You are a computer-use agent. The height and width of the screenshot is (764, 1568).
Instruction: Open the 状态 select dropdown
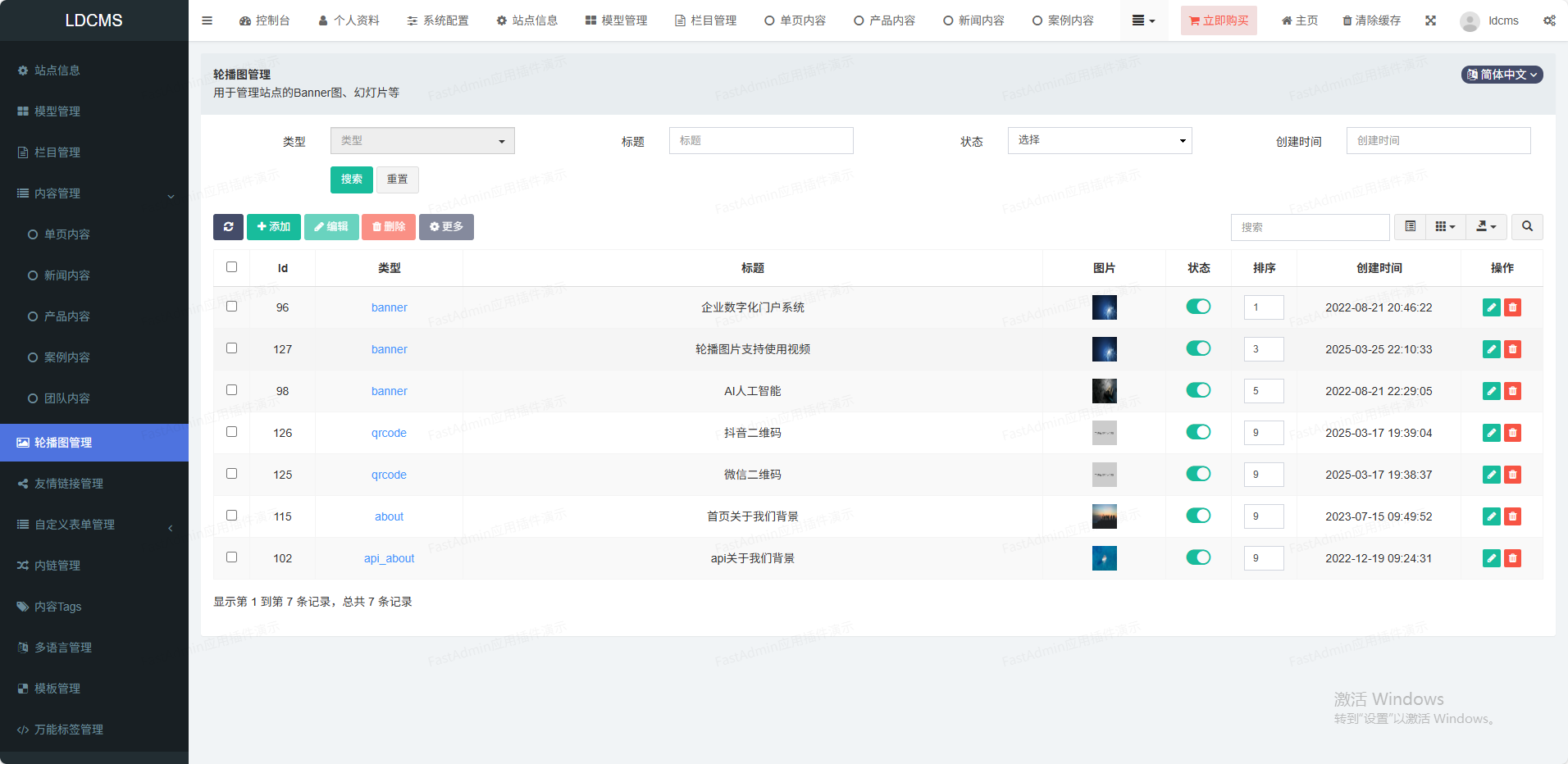[x=1099, y=141]
